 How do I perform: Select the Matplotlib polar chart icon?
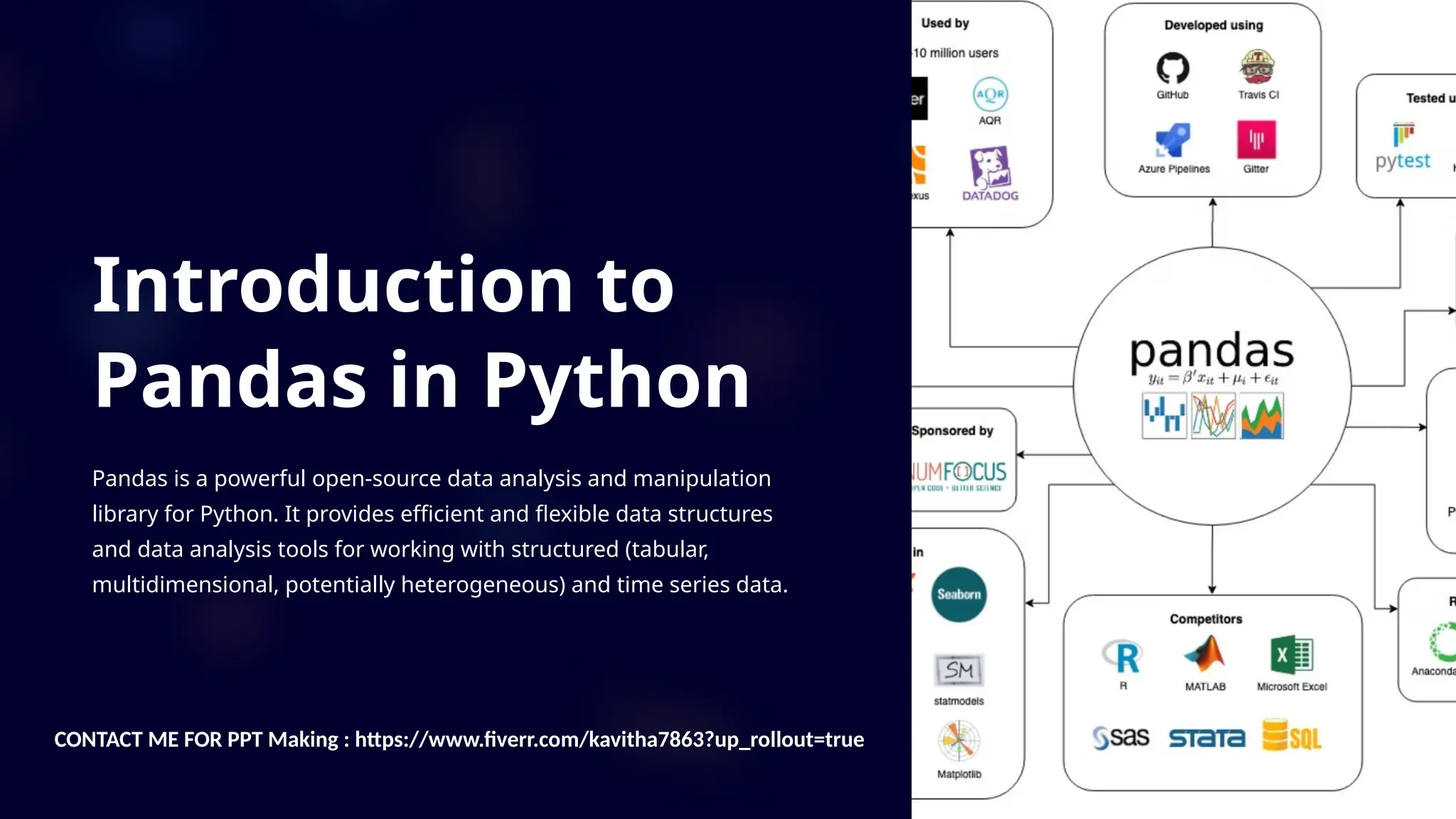(958, 741)
